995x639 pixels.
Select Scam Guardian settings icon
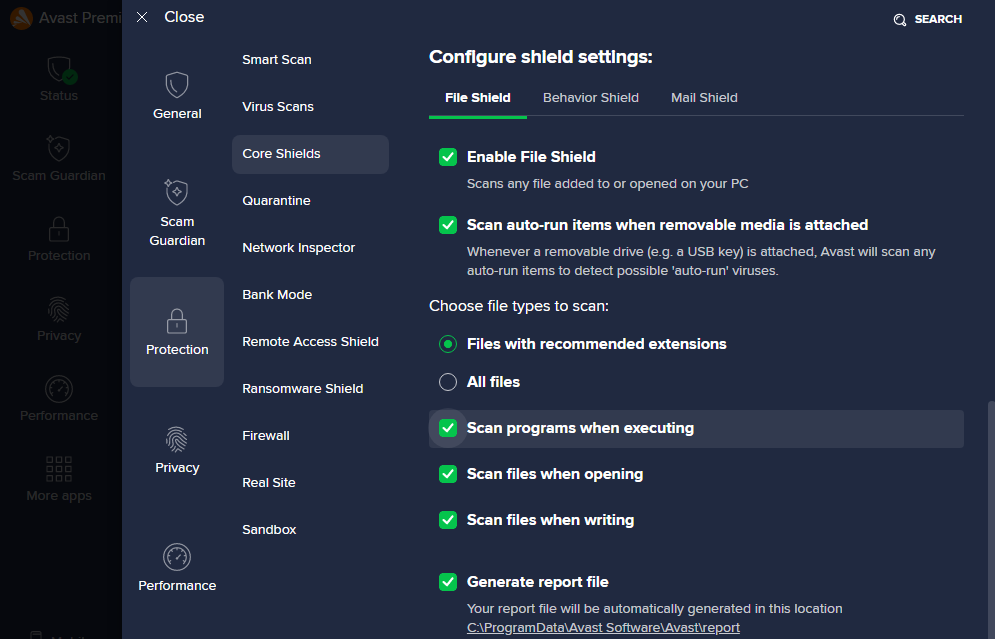point(177,191)
